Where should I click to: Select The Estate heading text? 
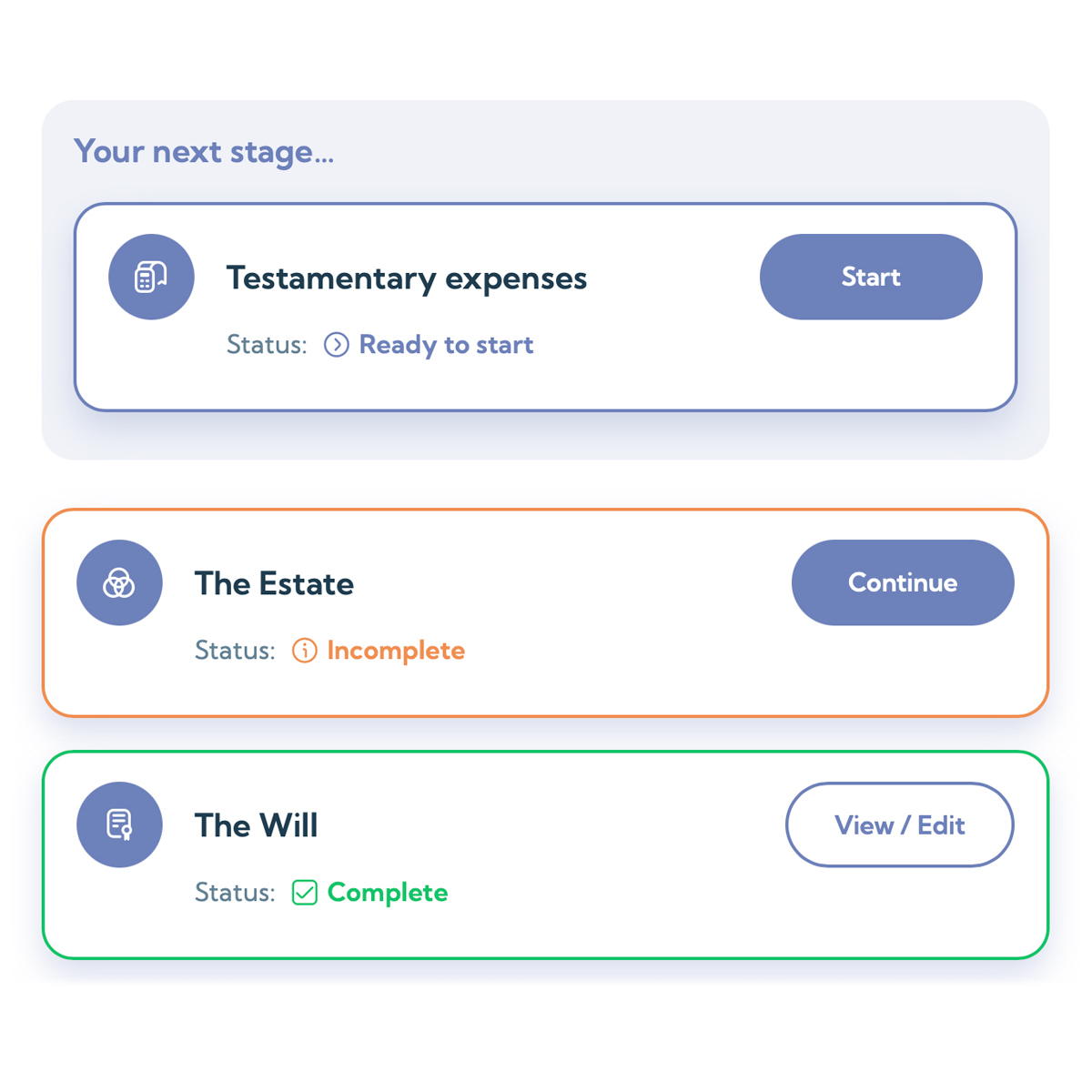[274, 583]
